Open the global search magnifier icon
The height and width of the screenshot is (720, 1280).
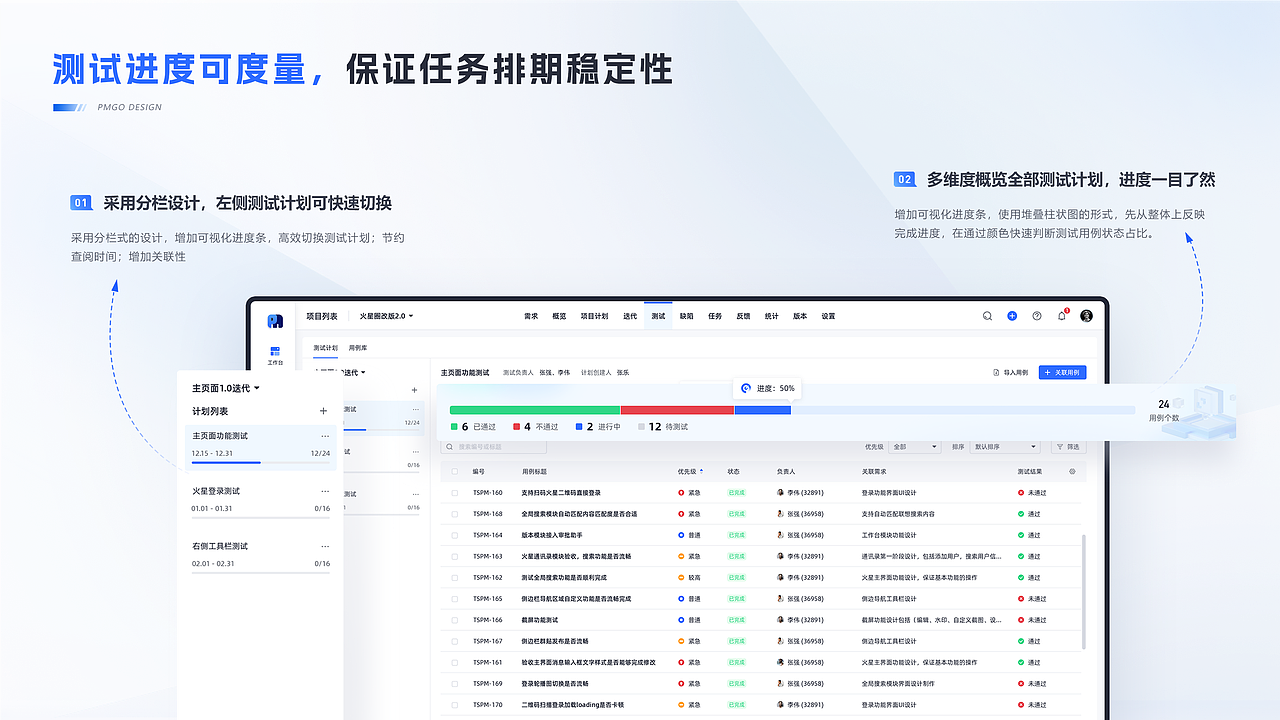[x=988, y=315]
